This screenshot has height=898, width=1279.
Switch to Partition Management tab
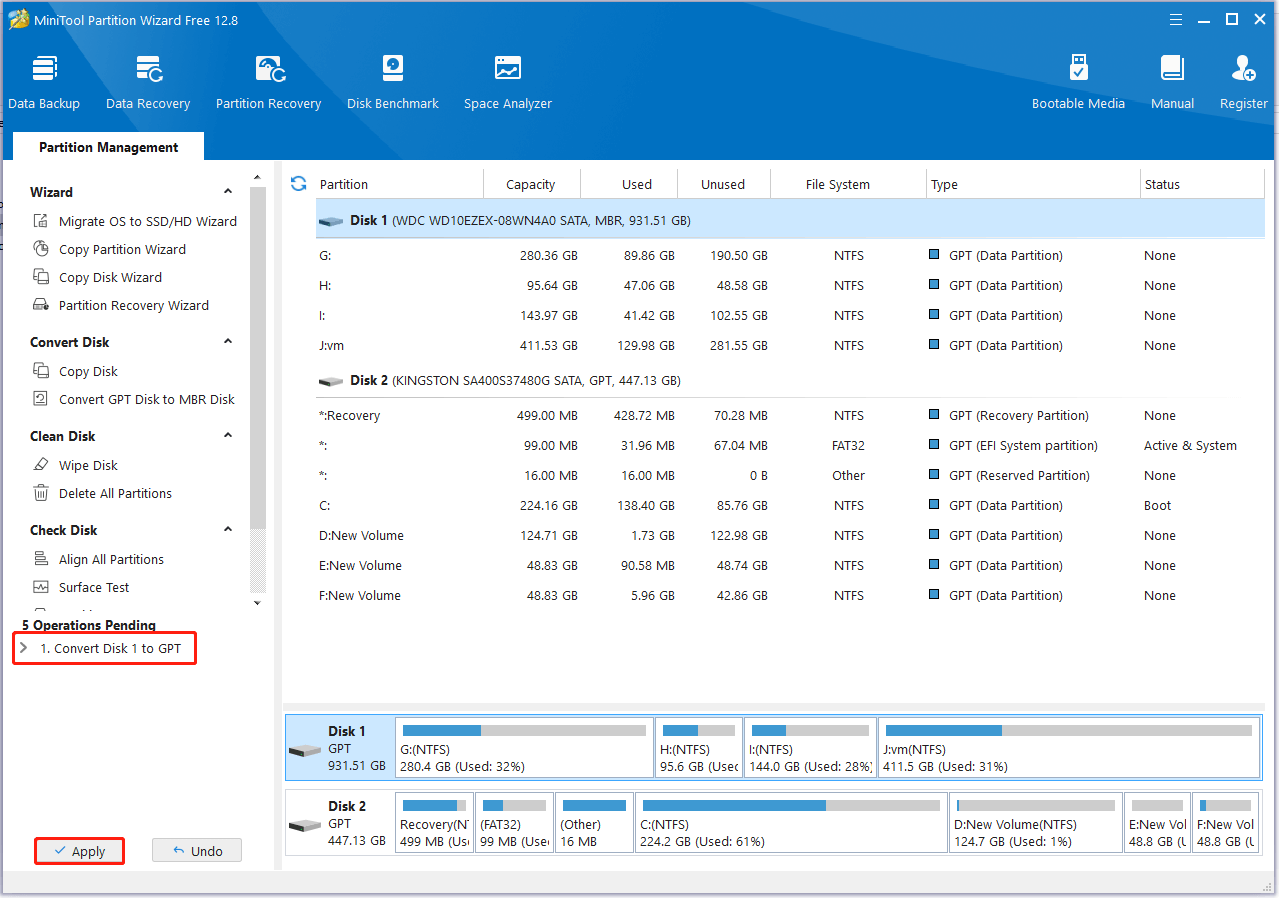[108, 147]
